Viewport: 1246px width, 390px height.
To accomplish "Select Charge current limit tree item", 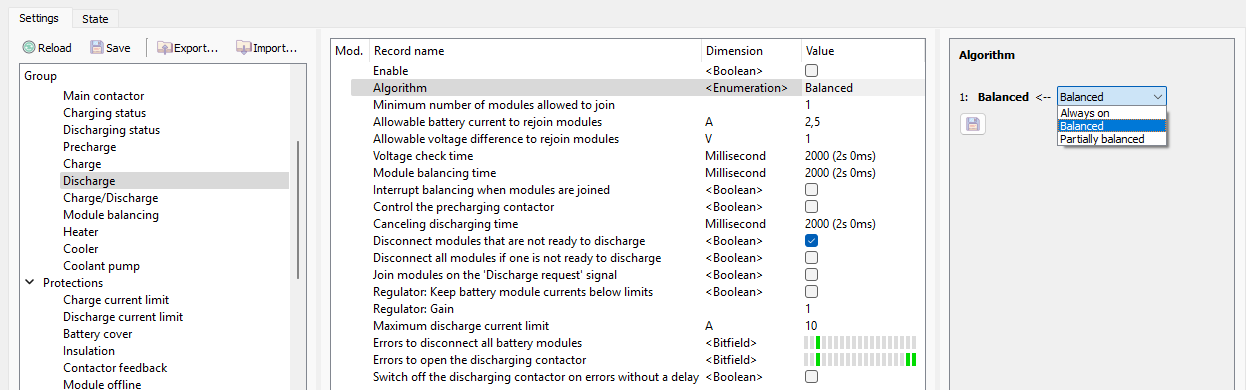I will pos(116,300).
